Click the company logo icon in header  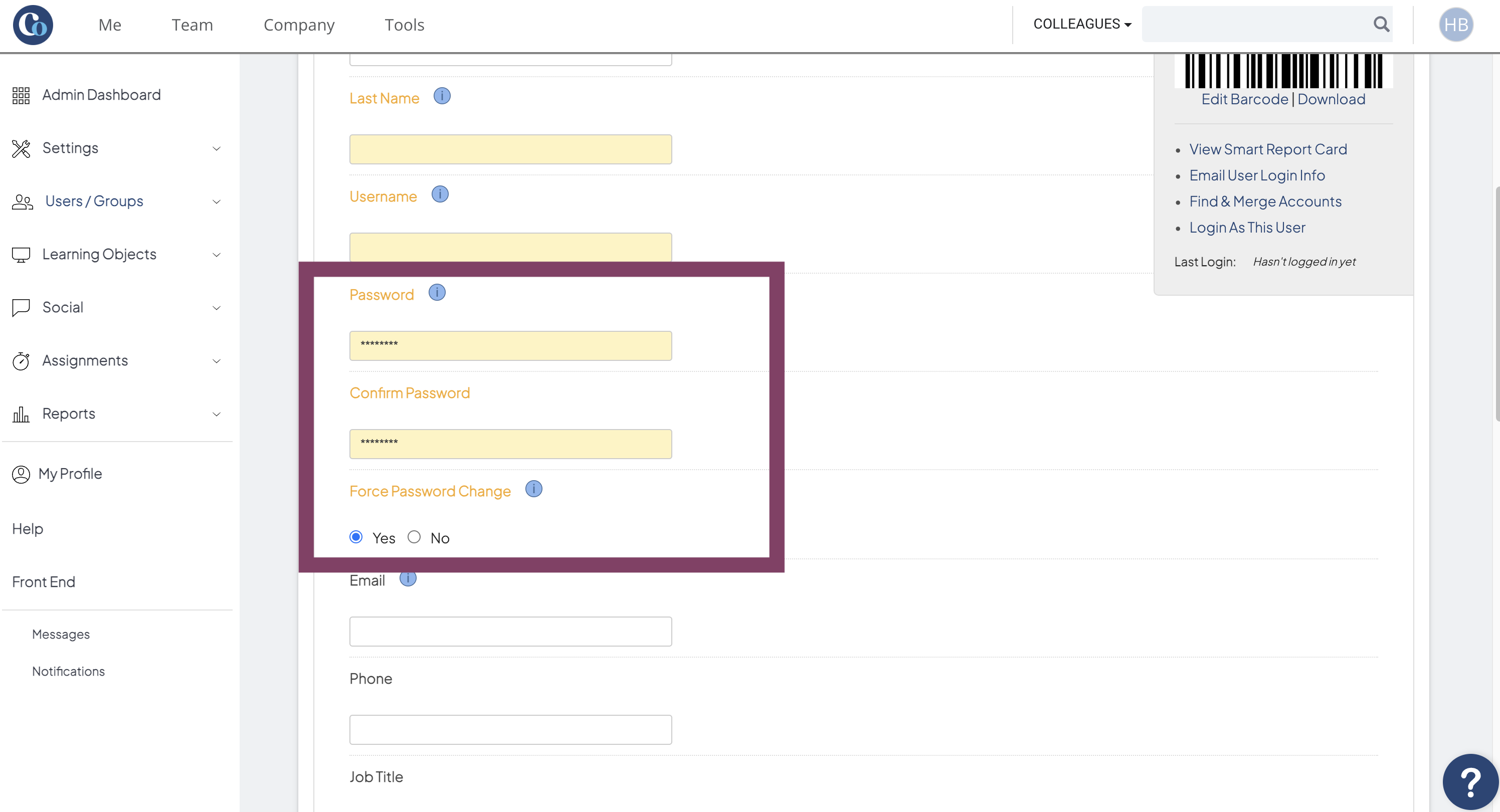33,25
